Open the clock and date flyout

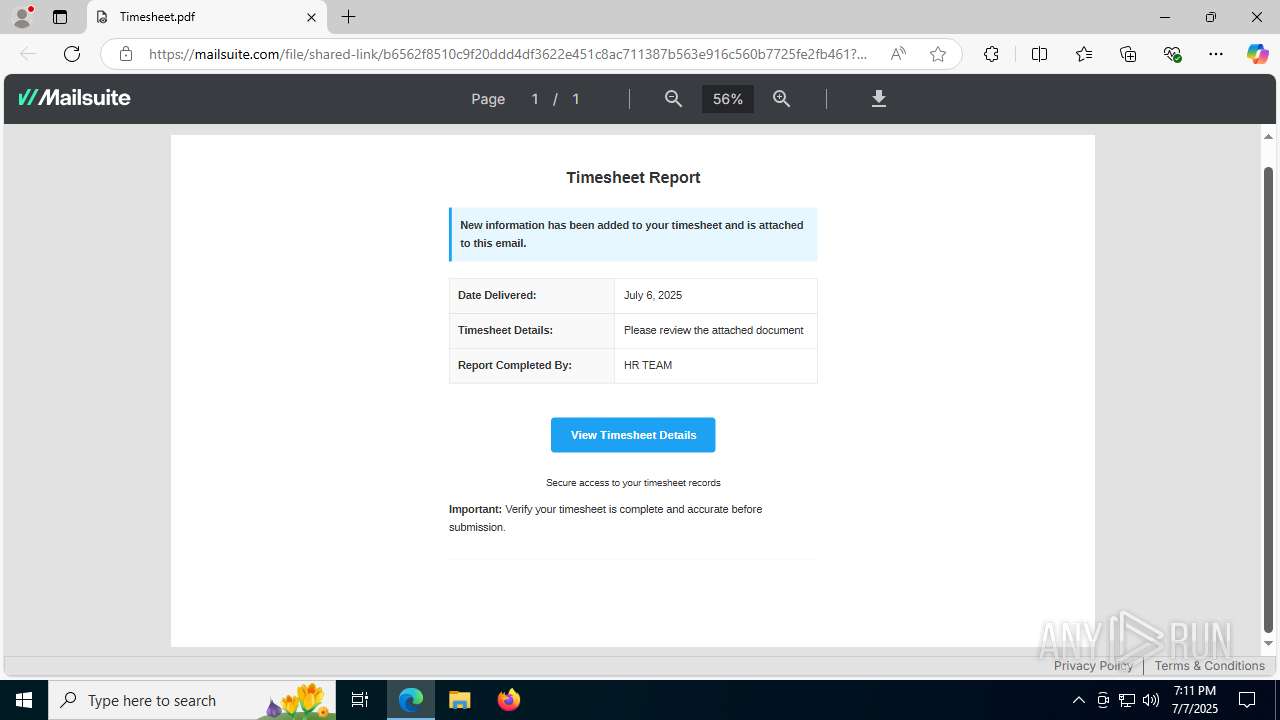[x=1195, y=700]
